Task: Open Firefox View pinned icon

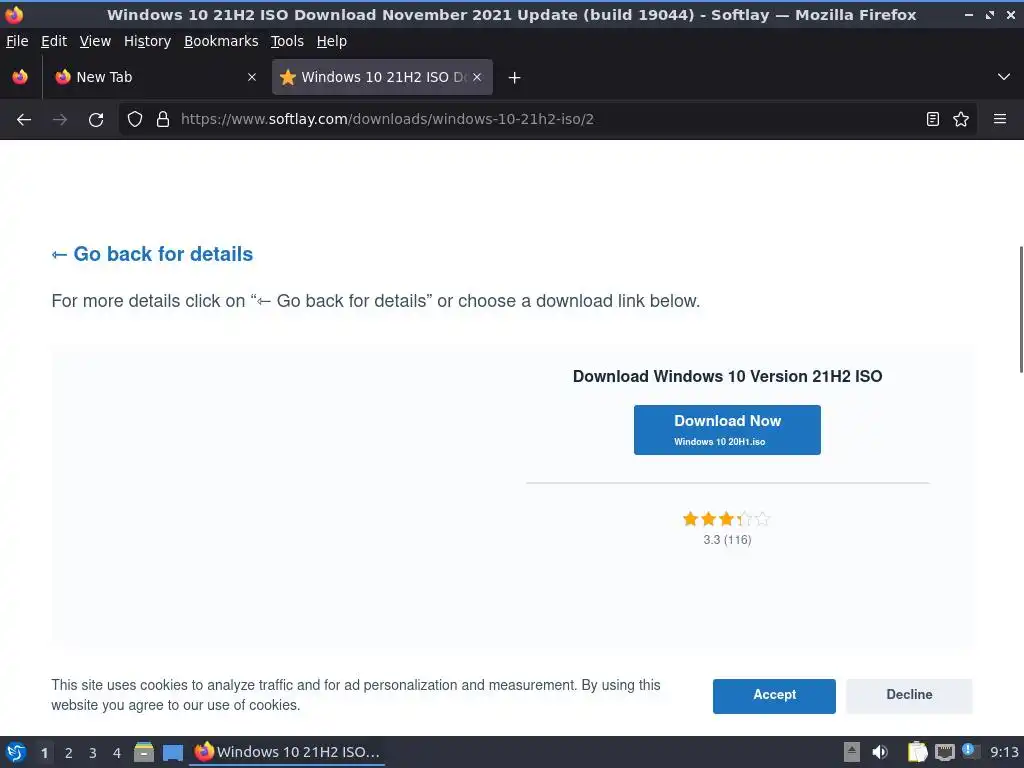Action: point(20,77)
